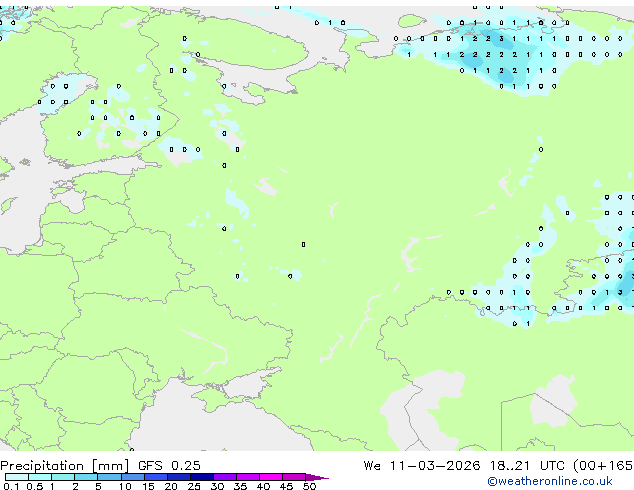Click the "18..21 UTC" time range text
Viewport: 634px width, 490px height.
[x=503, y=465]
